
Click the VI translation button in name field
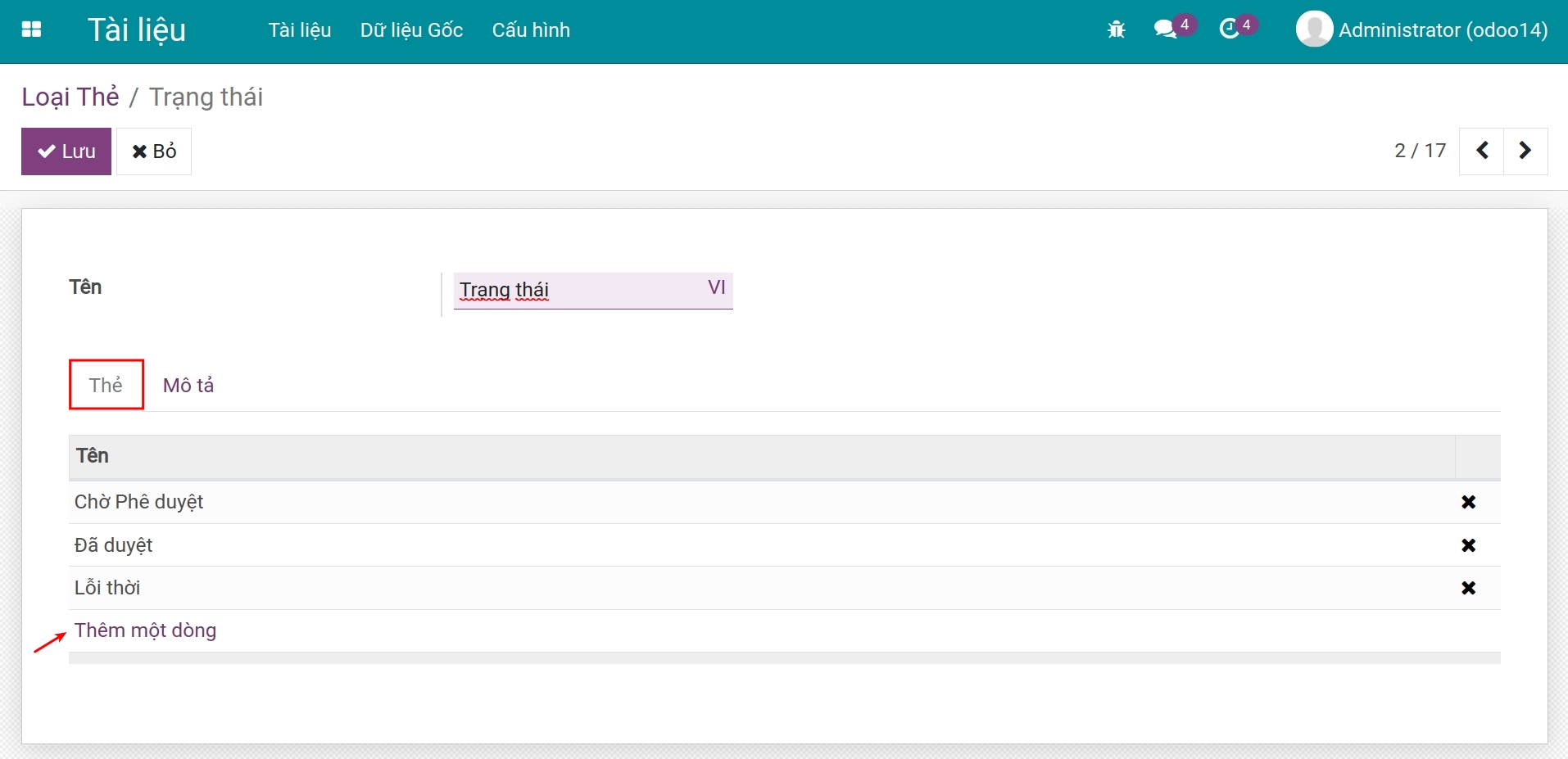(717, 287)
